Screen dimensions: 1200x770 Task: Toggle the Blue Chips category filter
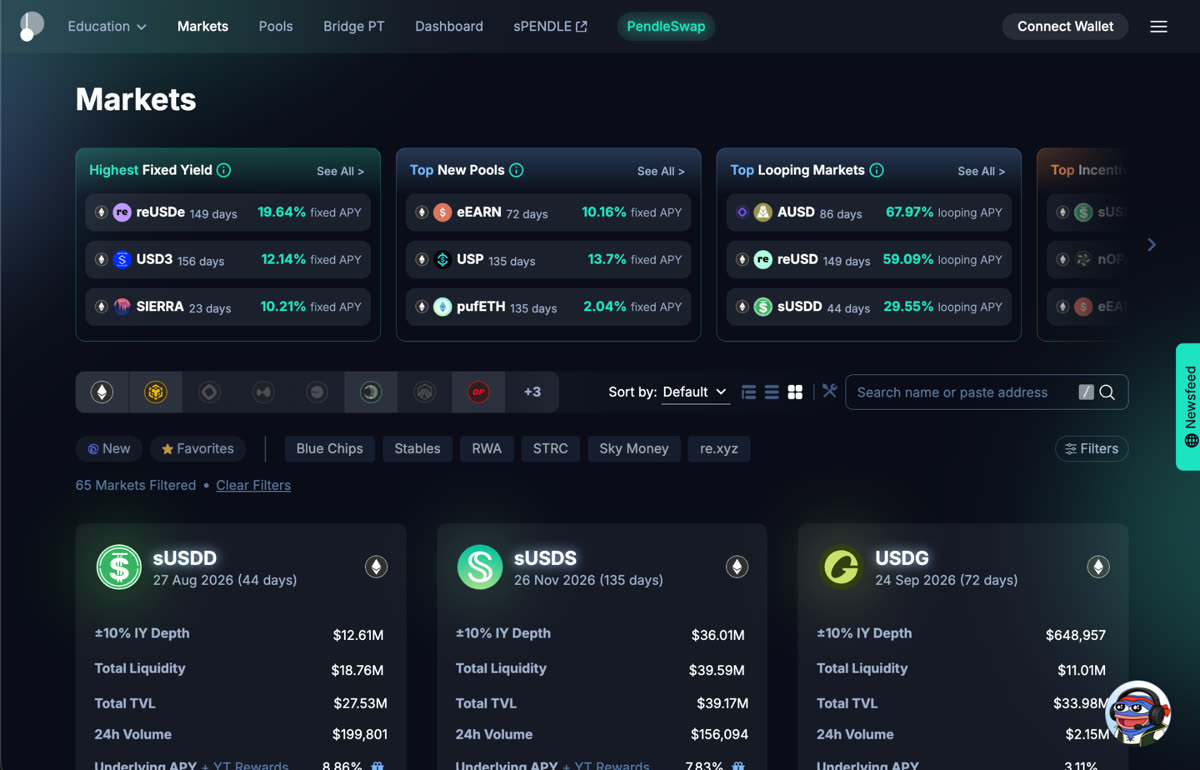(330, 449)
